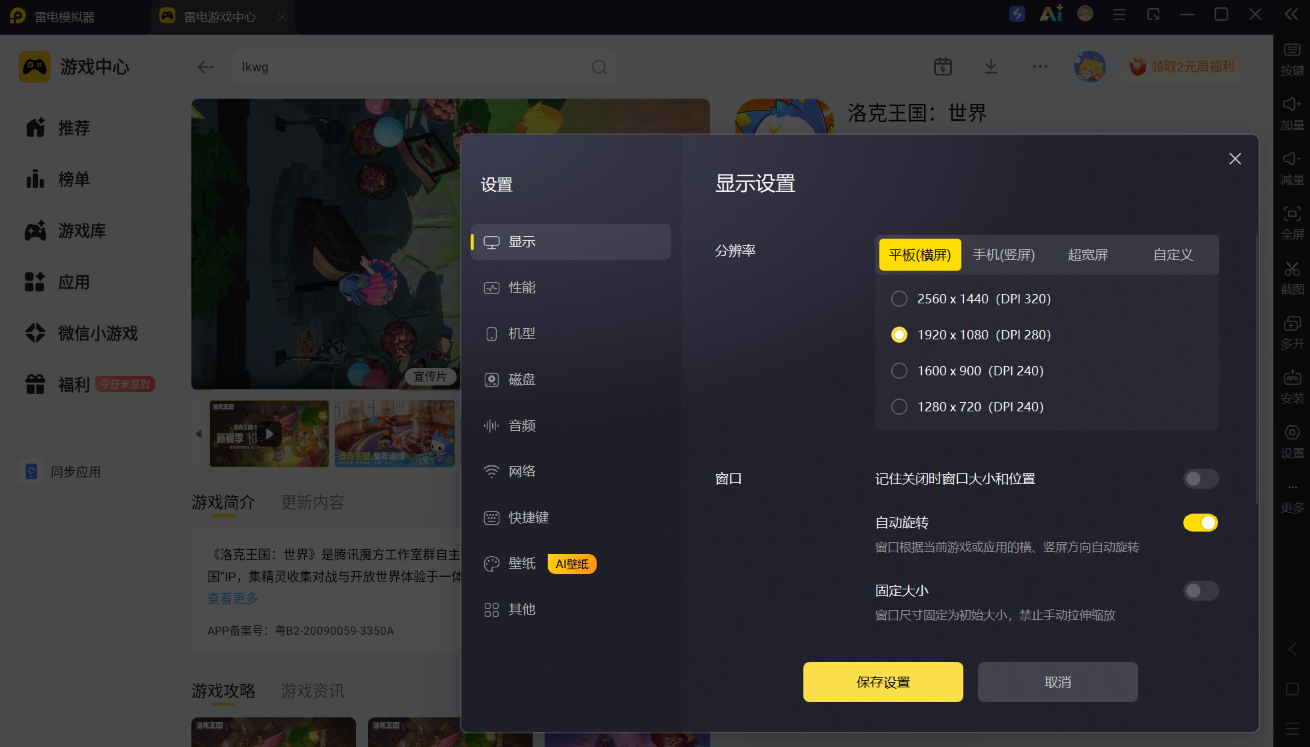
Task: Click the game center profile avatar
Action: click(1089, 67)
